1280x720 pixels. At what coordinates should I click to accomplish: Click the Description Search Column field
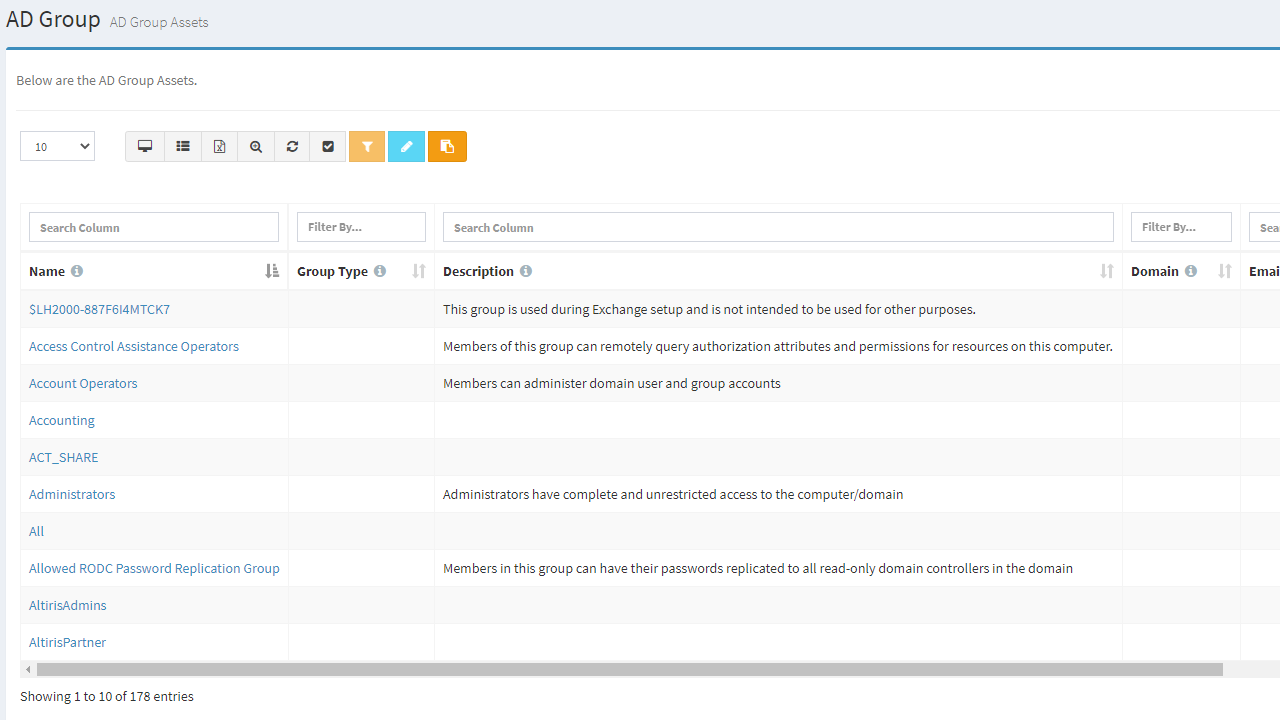point(778,227)
